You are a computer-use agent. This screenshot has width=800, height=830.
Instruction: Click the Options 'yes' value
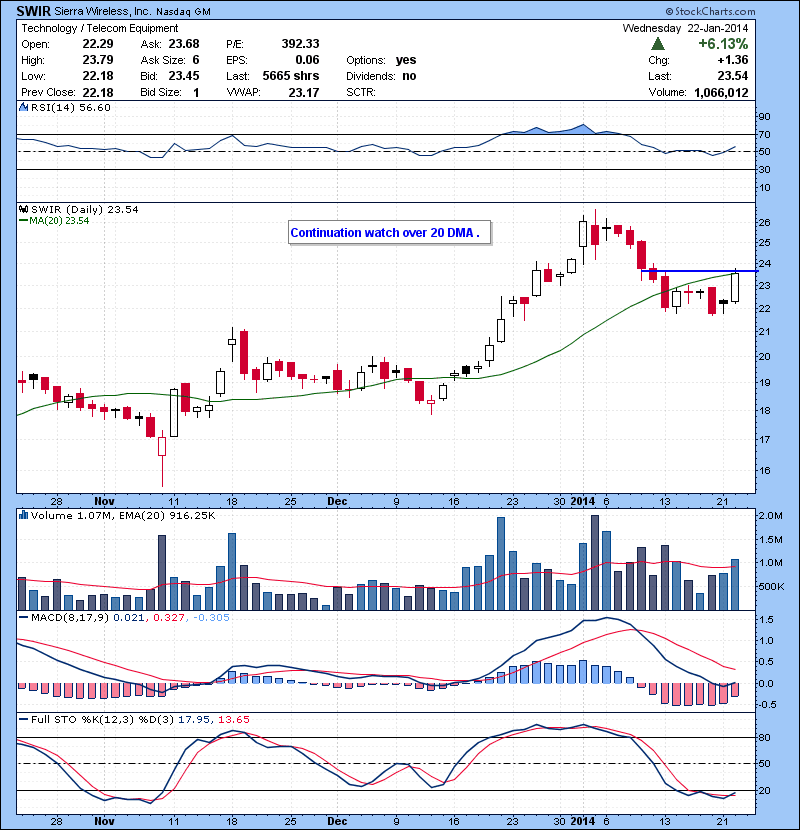pos(406,60)
